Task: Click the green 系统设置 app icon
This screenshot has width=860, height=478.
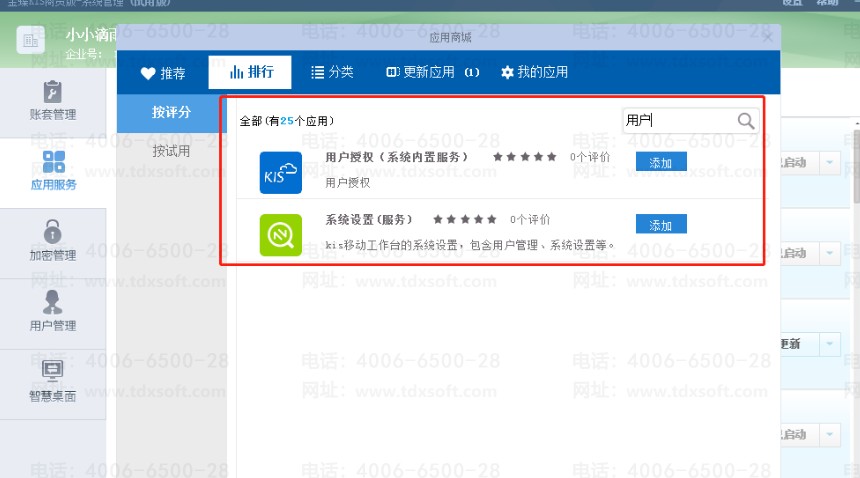Action: [x=280, y=235]
